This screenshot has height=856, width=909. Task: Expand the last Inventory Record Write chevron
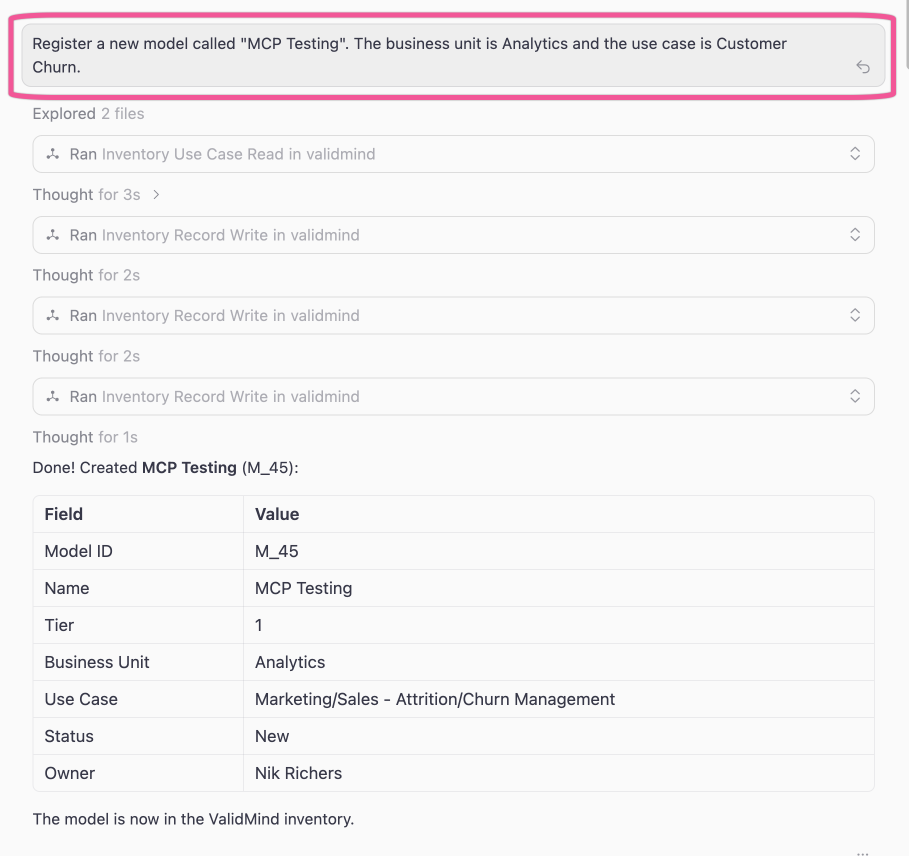pos(855,396)
